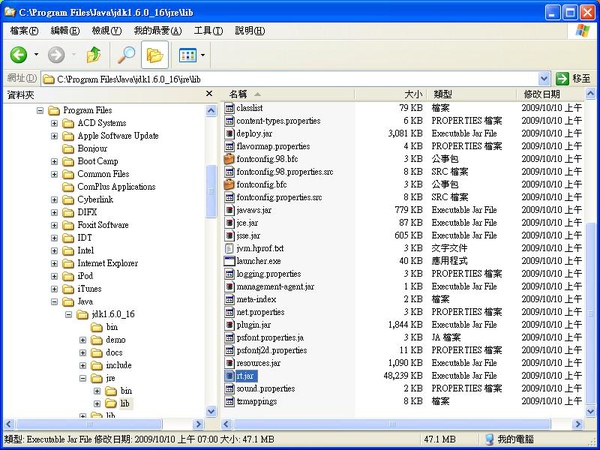Open the 檔案(F) menu

click(24, 31)
